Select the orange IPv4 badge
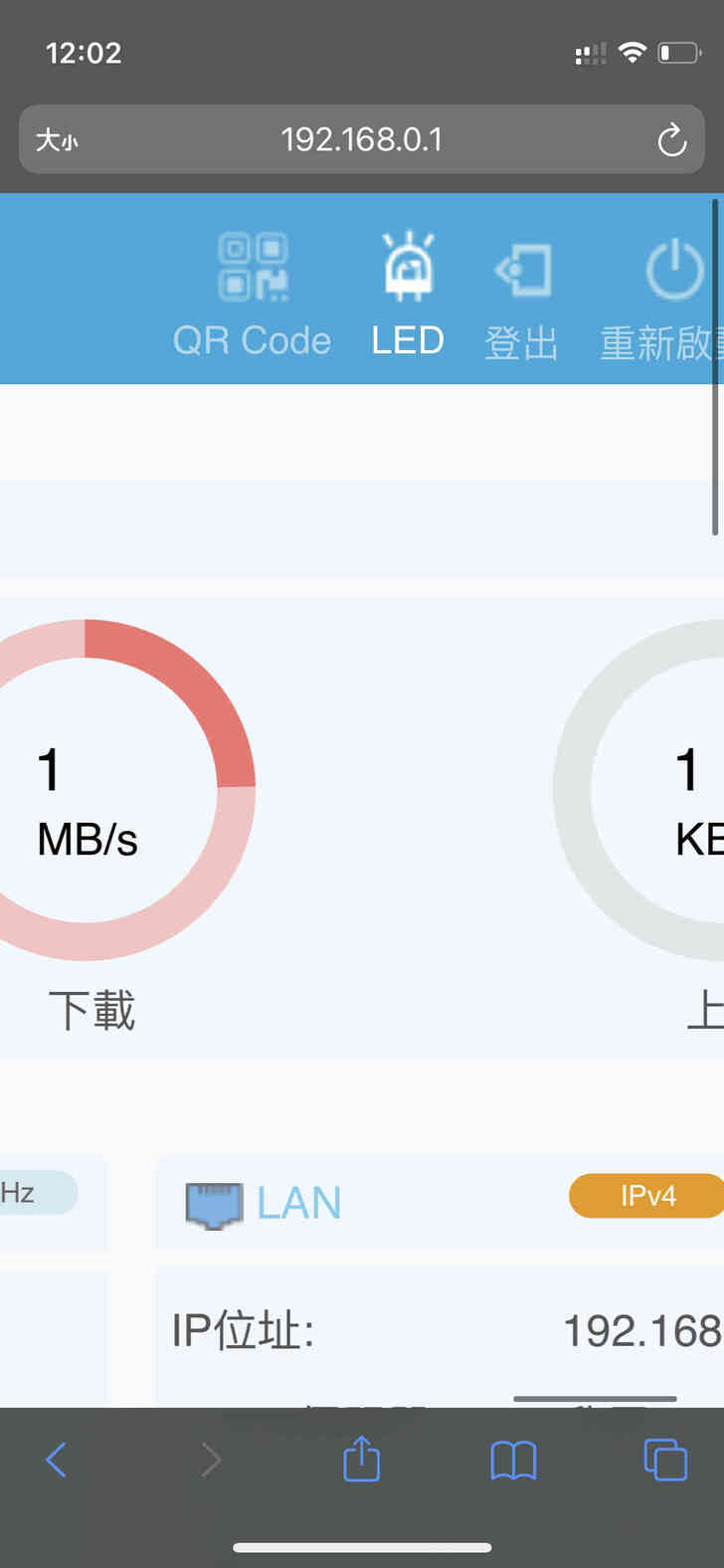Image resolution: width=724 pixels, height=1568 pixels. point(646,1195)
